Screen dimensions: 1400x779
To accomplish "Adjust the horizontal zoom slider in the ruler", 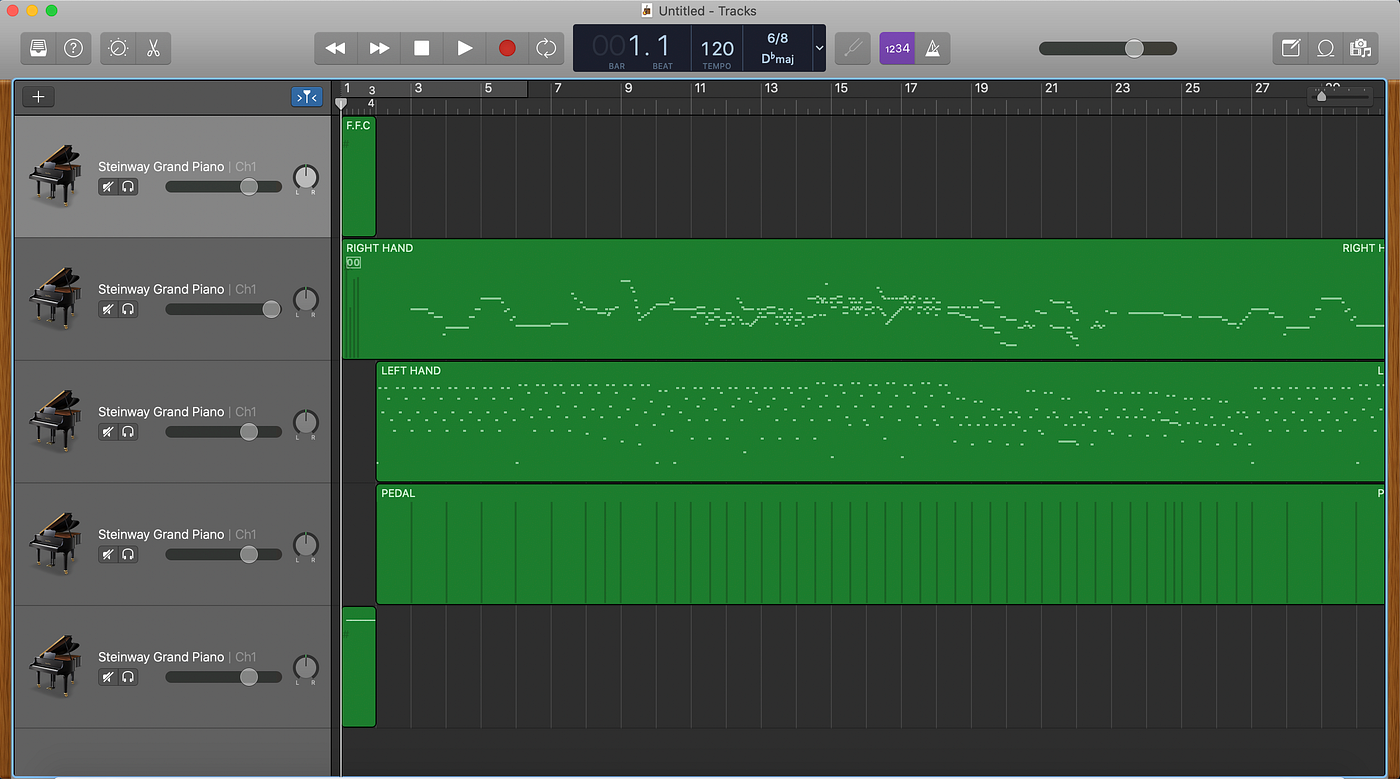I will (1341, 95).
